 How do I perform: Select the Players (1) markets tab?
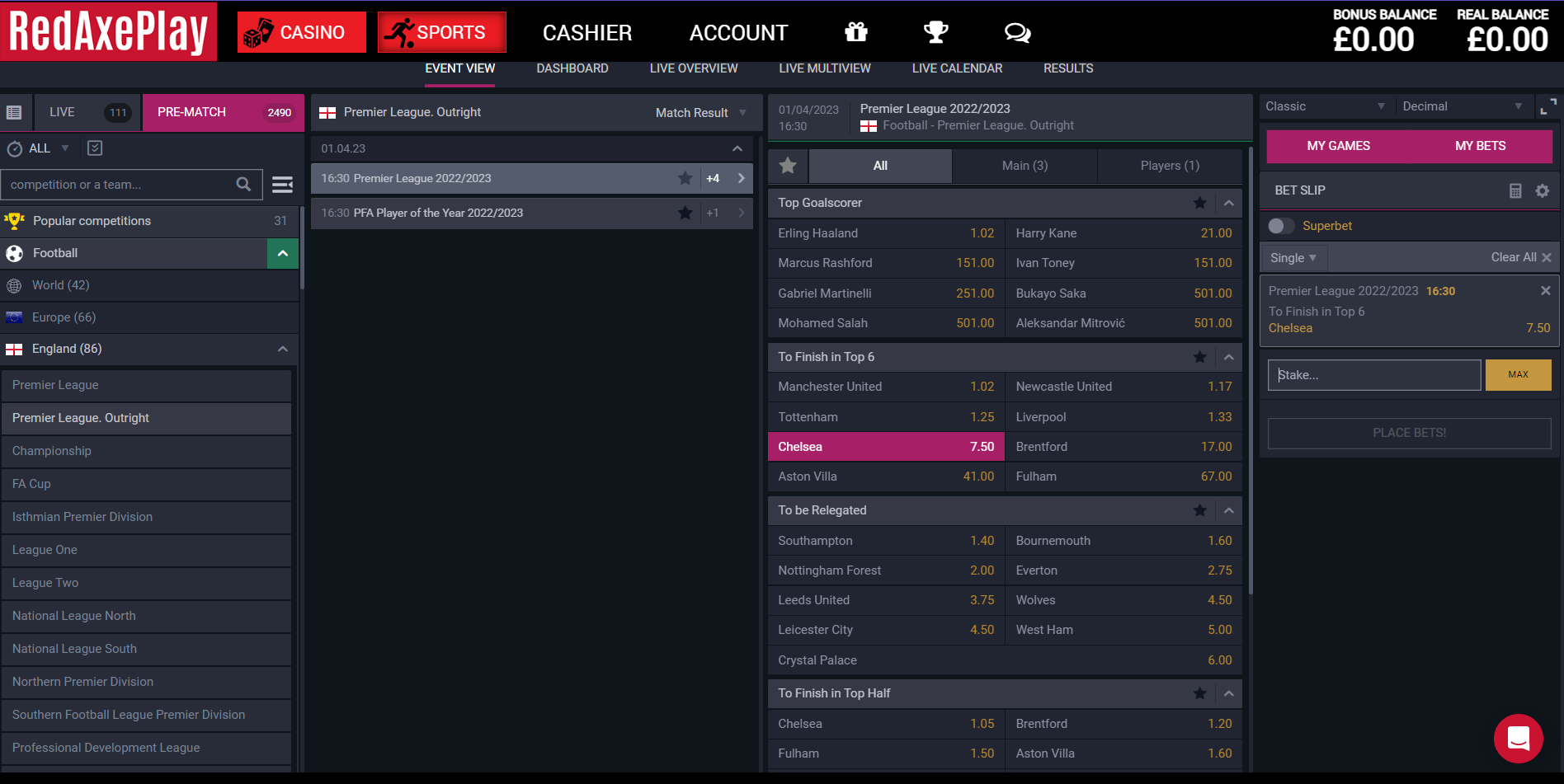point(1170,166)
